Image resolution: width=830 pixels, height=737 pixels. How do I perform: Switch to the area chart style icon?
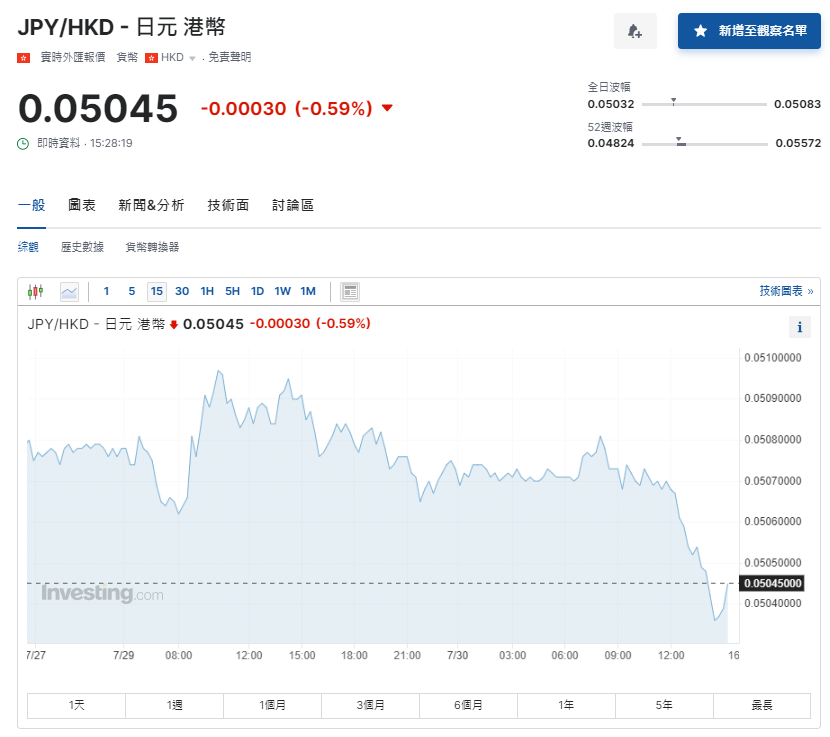click(68, 291)
